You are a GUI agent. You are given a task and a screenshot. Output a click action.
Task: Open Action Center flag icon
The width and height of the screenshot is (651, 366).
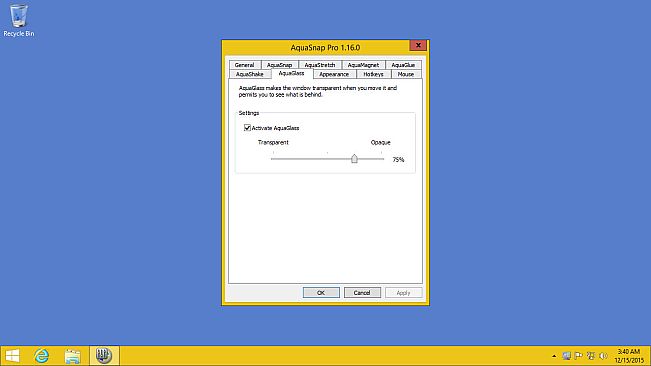pos(578,356)
